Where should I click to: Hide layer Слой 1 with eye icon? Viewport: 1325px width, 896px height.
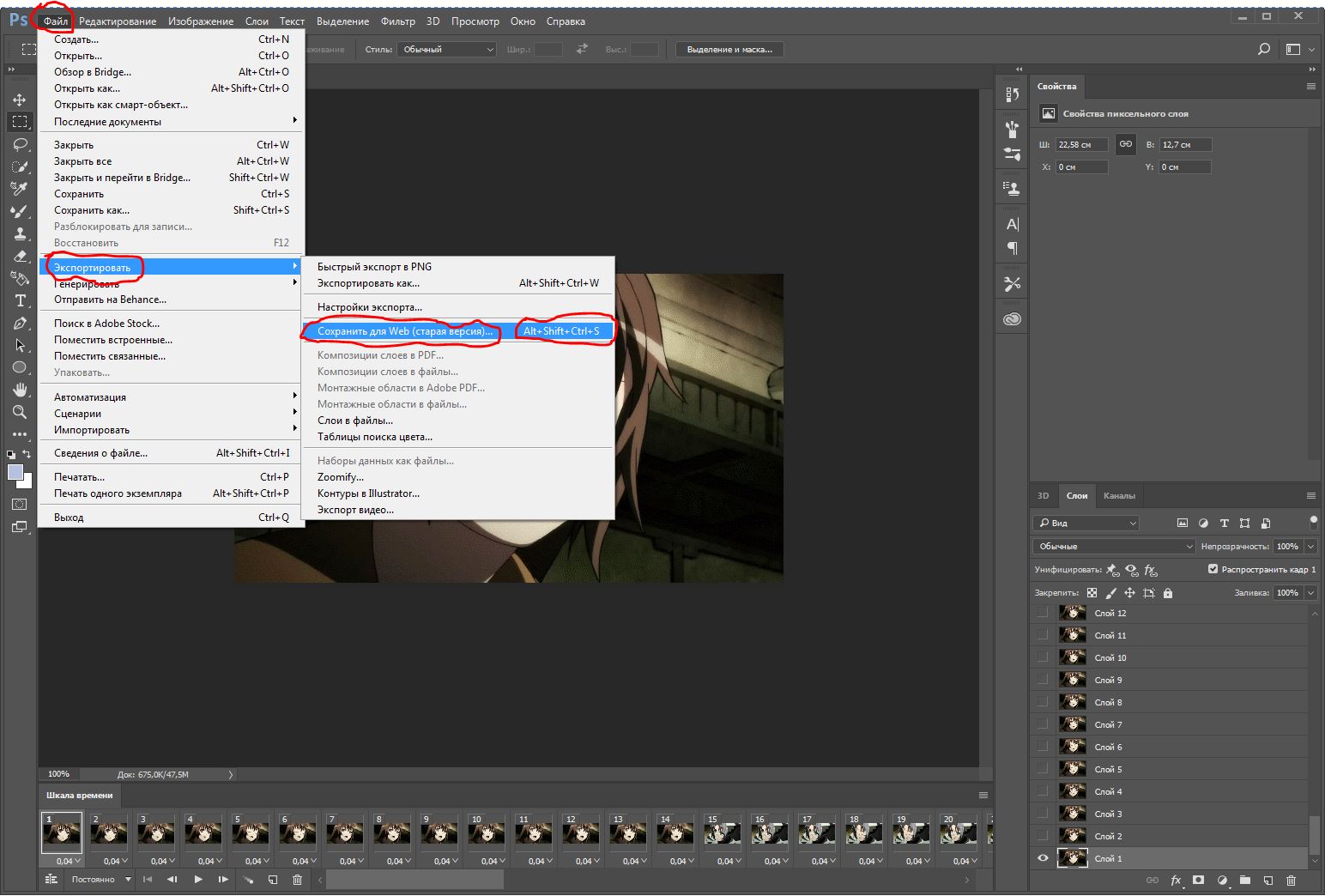[x=1043, y=858]
